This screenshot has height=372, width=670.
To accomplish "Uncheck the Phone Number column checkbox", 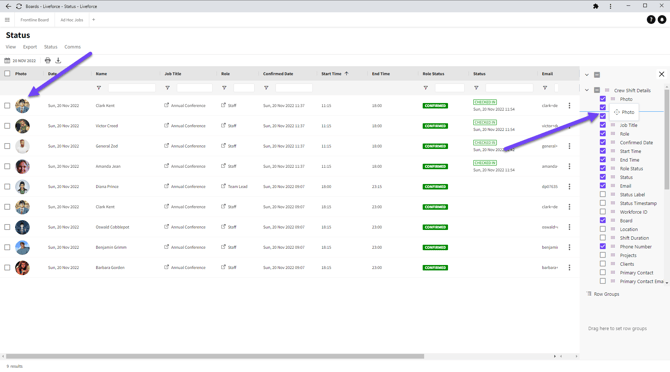I will pyautogui.click(x=603, y=246).
